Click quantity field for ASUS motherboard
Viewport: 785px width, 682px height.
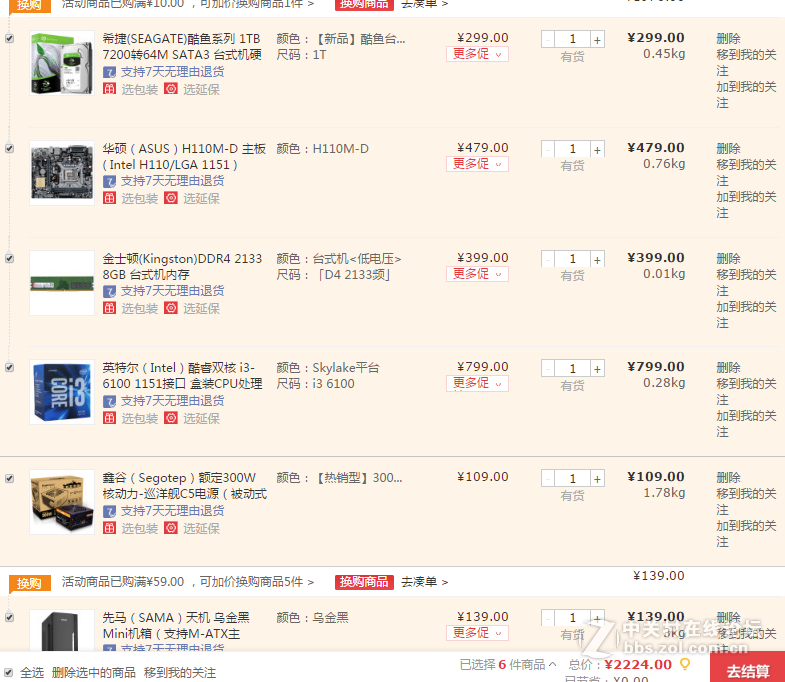573,149
